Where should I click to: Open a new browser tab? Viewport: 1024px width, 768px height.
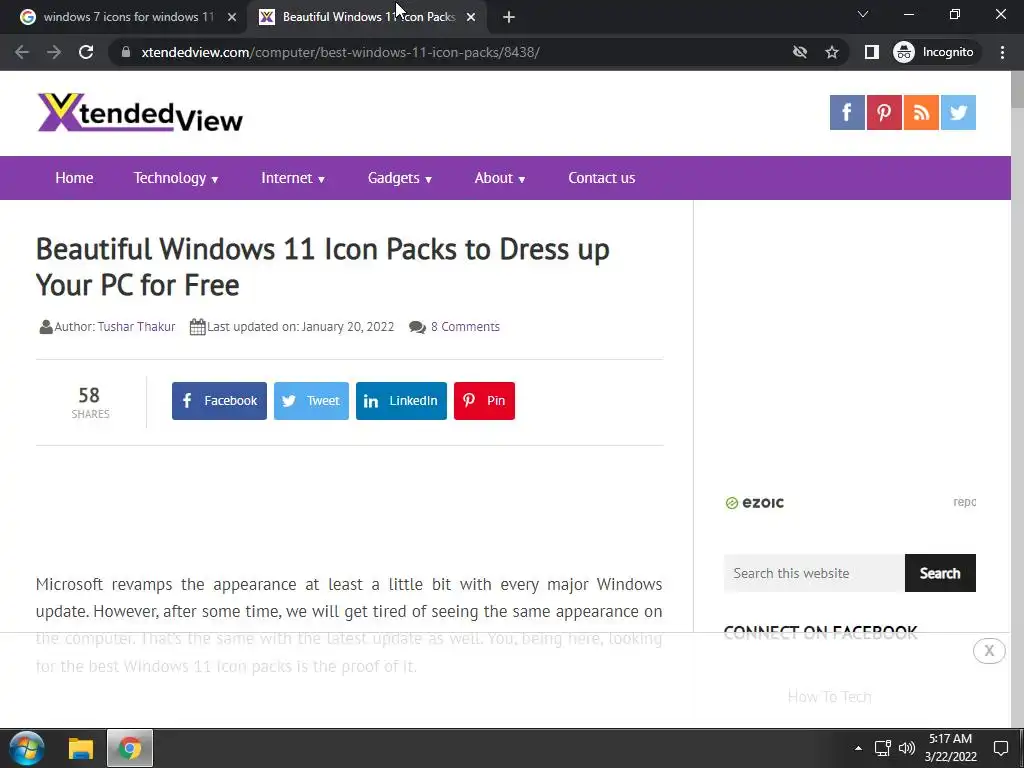[509, 17]
